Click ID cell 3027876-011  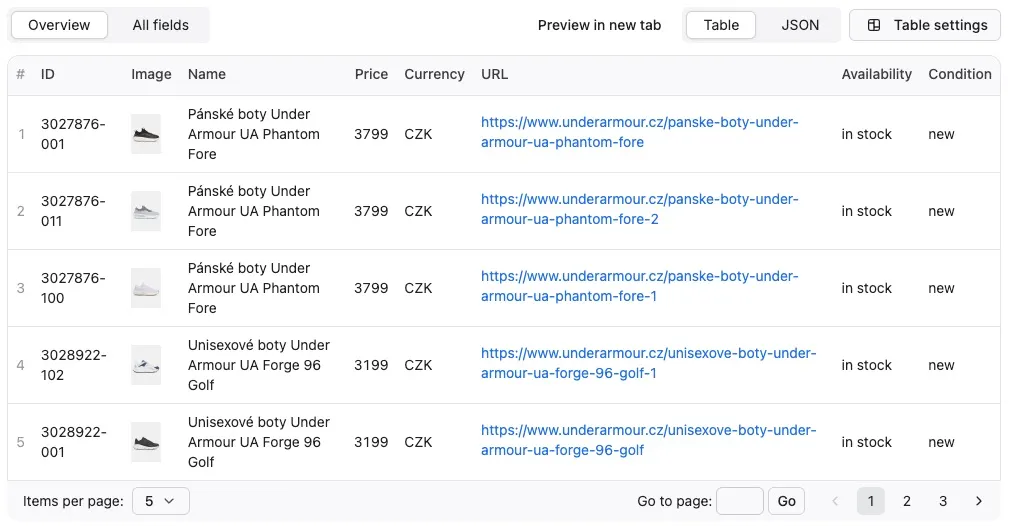click(x=73, y=211)
